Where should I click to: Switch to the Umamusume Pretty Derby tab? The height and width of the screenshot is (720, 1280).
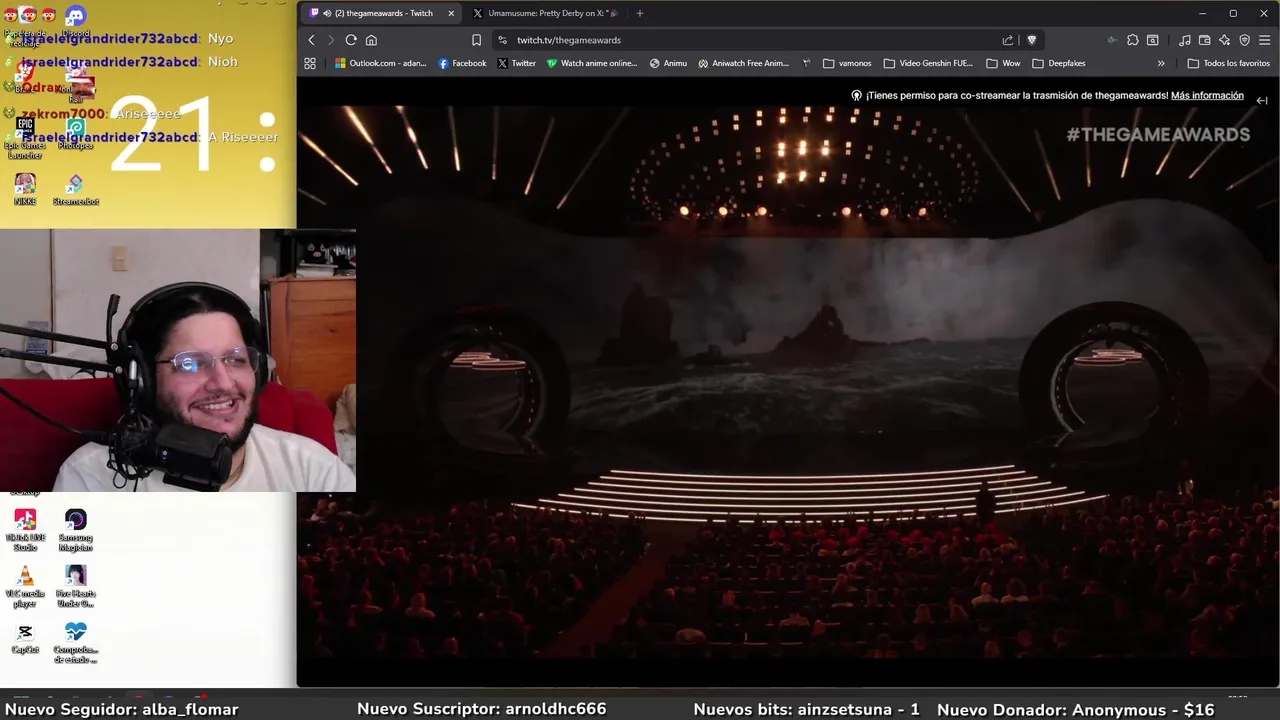[545, 13]
